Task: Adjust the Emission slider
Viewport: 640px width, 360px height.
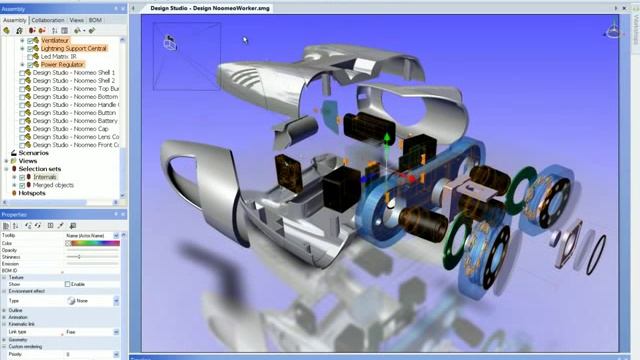Action: tap(93, 264)
